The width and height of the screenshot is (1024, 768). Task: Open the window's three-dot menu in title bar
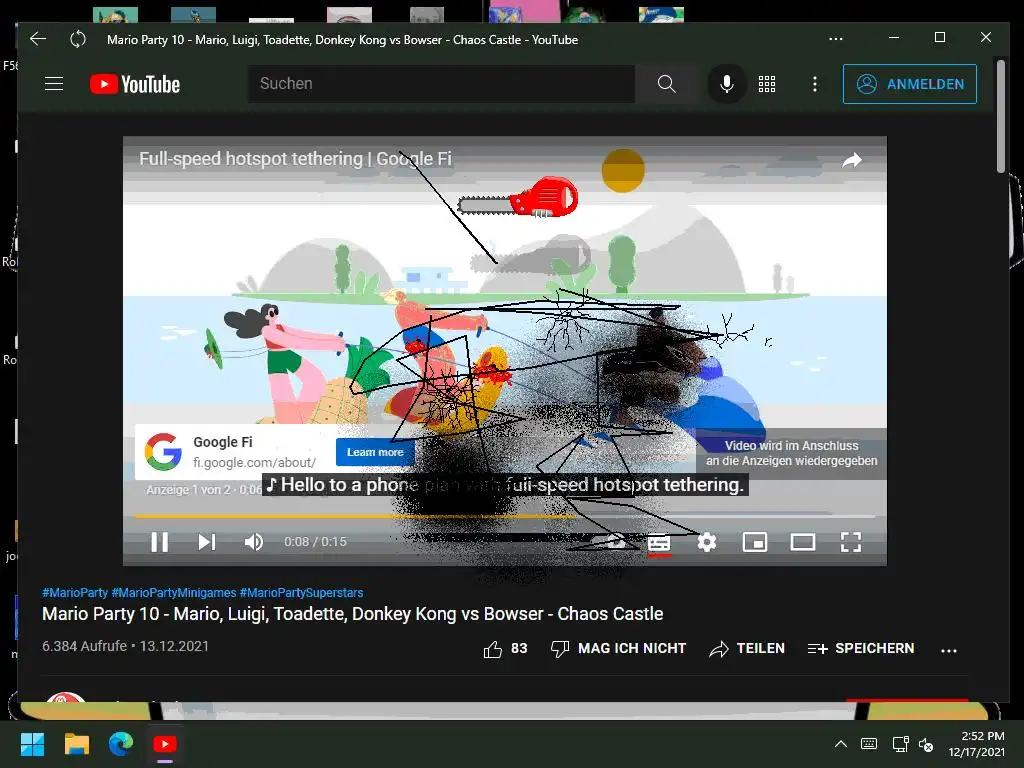836,39
